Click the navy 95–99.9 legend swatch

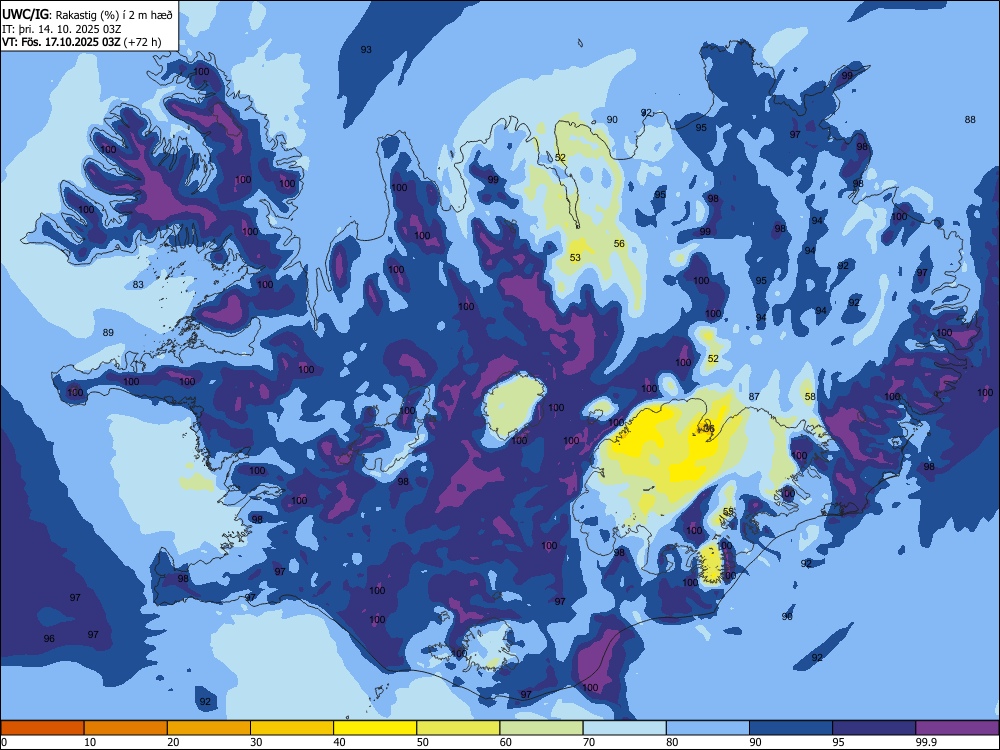pyautogui.click(x=874, y=728)
